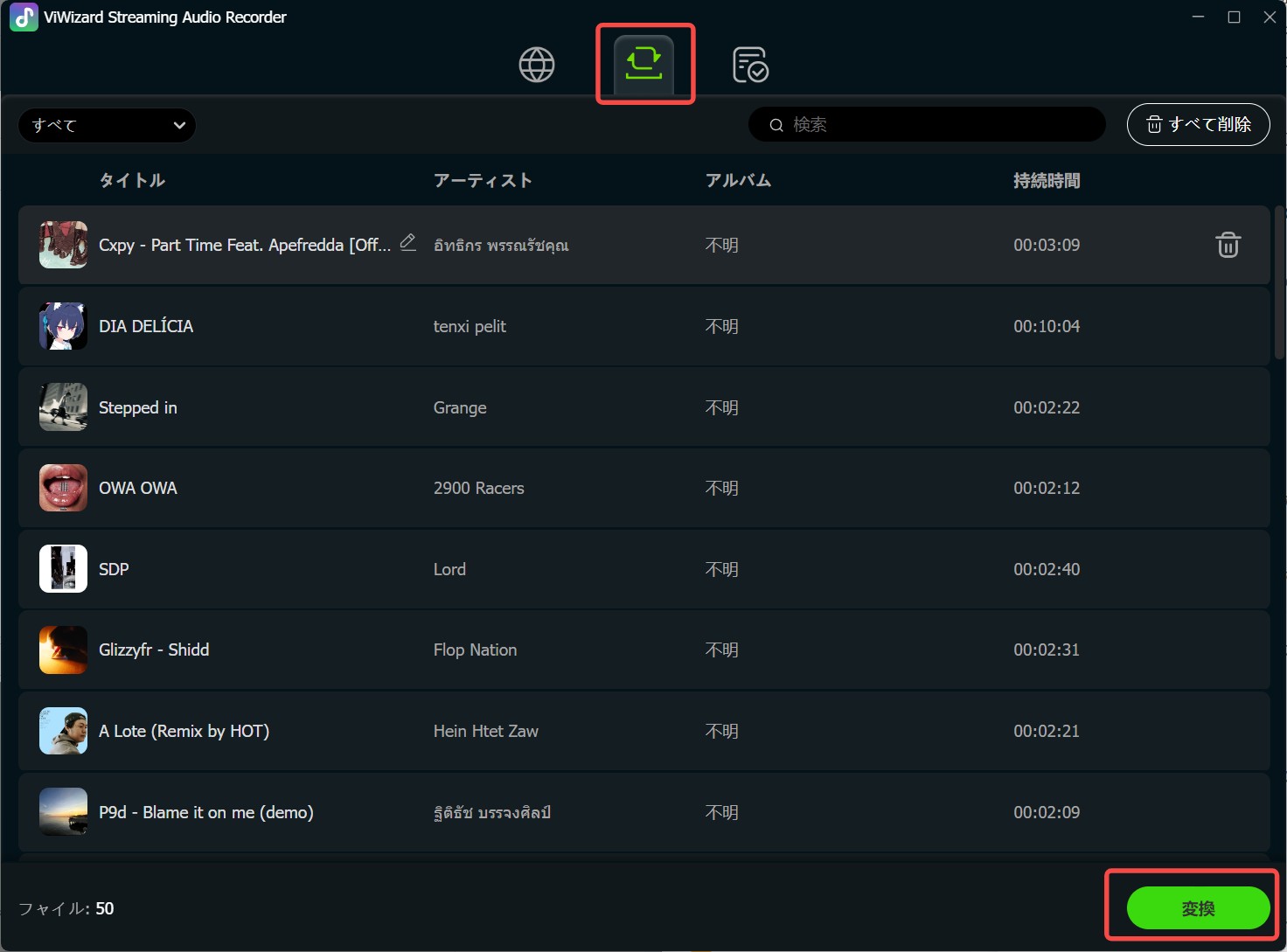Expand the すべて filter dropdown
This screenshot has height=952, width=1287.
tap(107, 125)
